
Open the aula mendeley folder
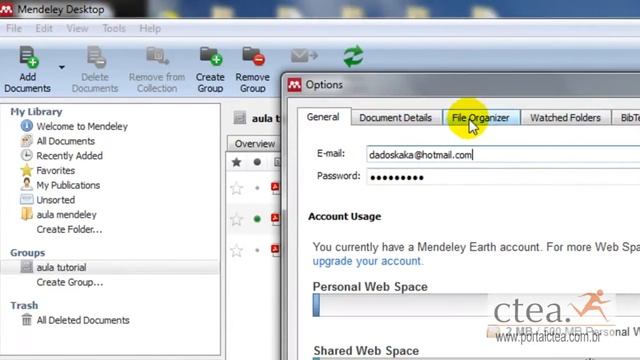(67, 215)
